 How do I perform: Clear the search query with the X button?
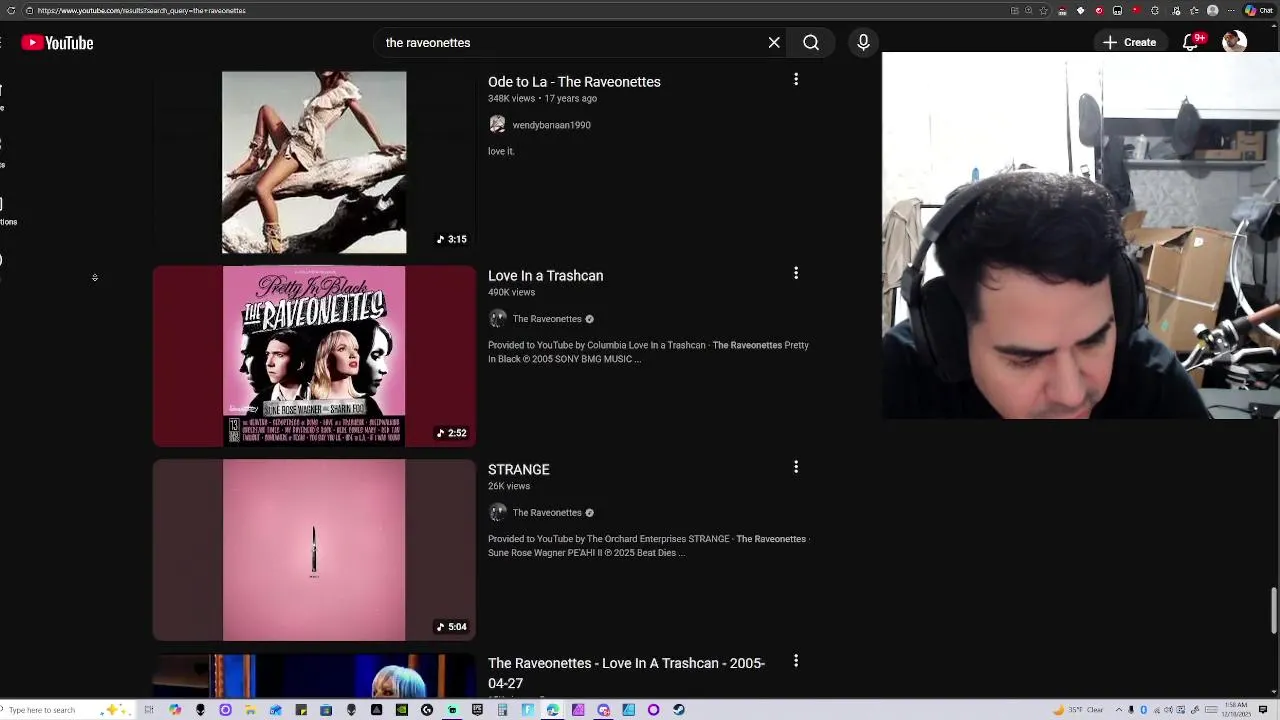pyautogui.click(x=774, y=43)
